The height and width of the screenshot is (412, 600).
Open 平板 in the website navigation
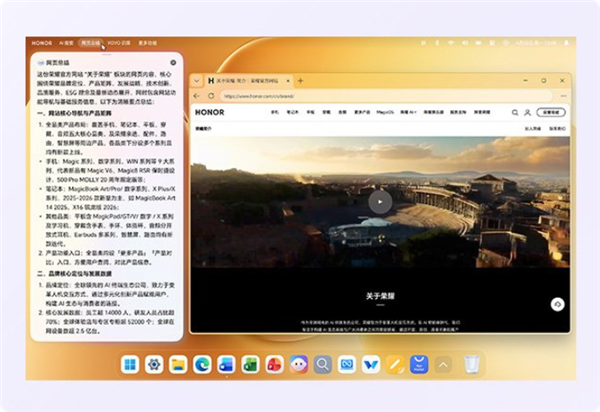pos(310,112)
